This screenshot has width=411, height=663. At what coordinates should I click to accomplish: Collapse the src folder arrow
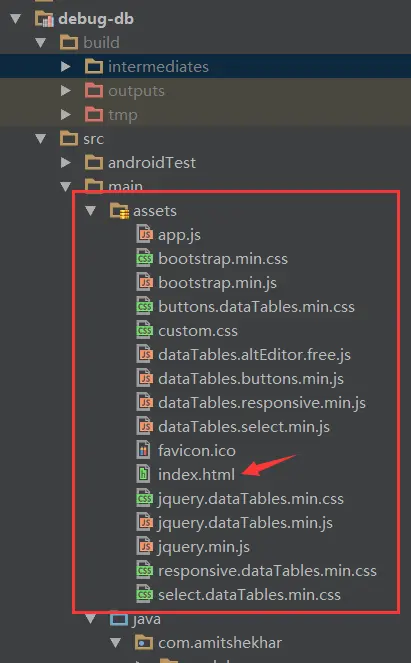[x=41, y=138]
